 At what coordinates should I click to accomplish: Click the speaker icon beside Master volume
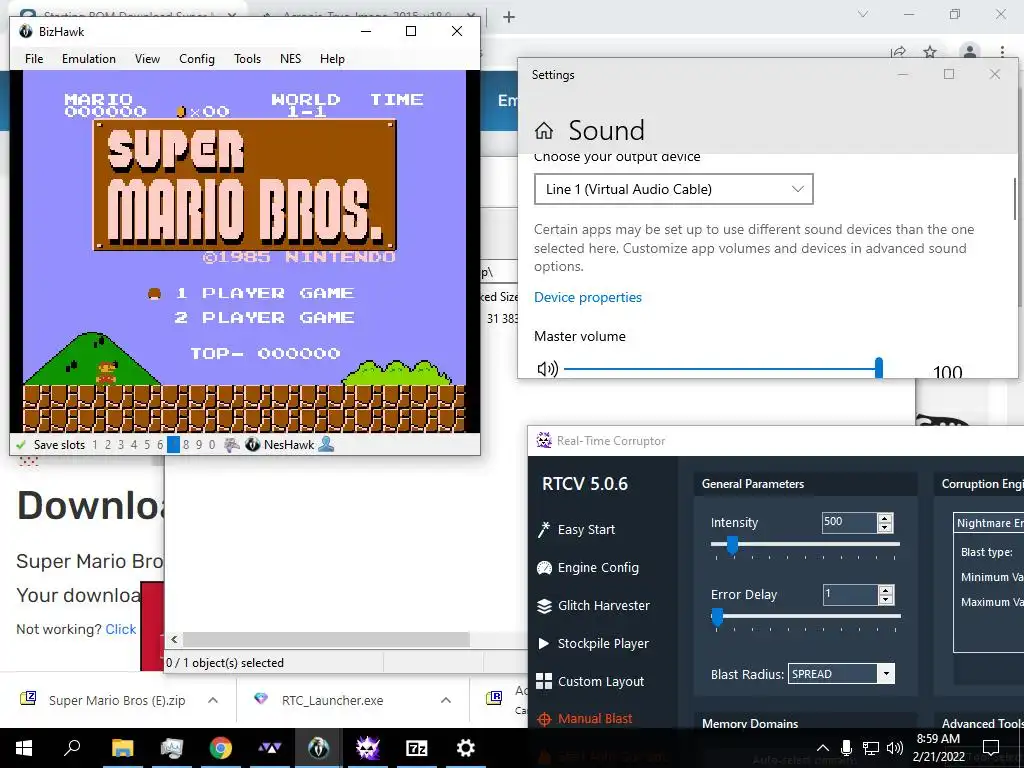547,369
